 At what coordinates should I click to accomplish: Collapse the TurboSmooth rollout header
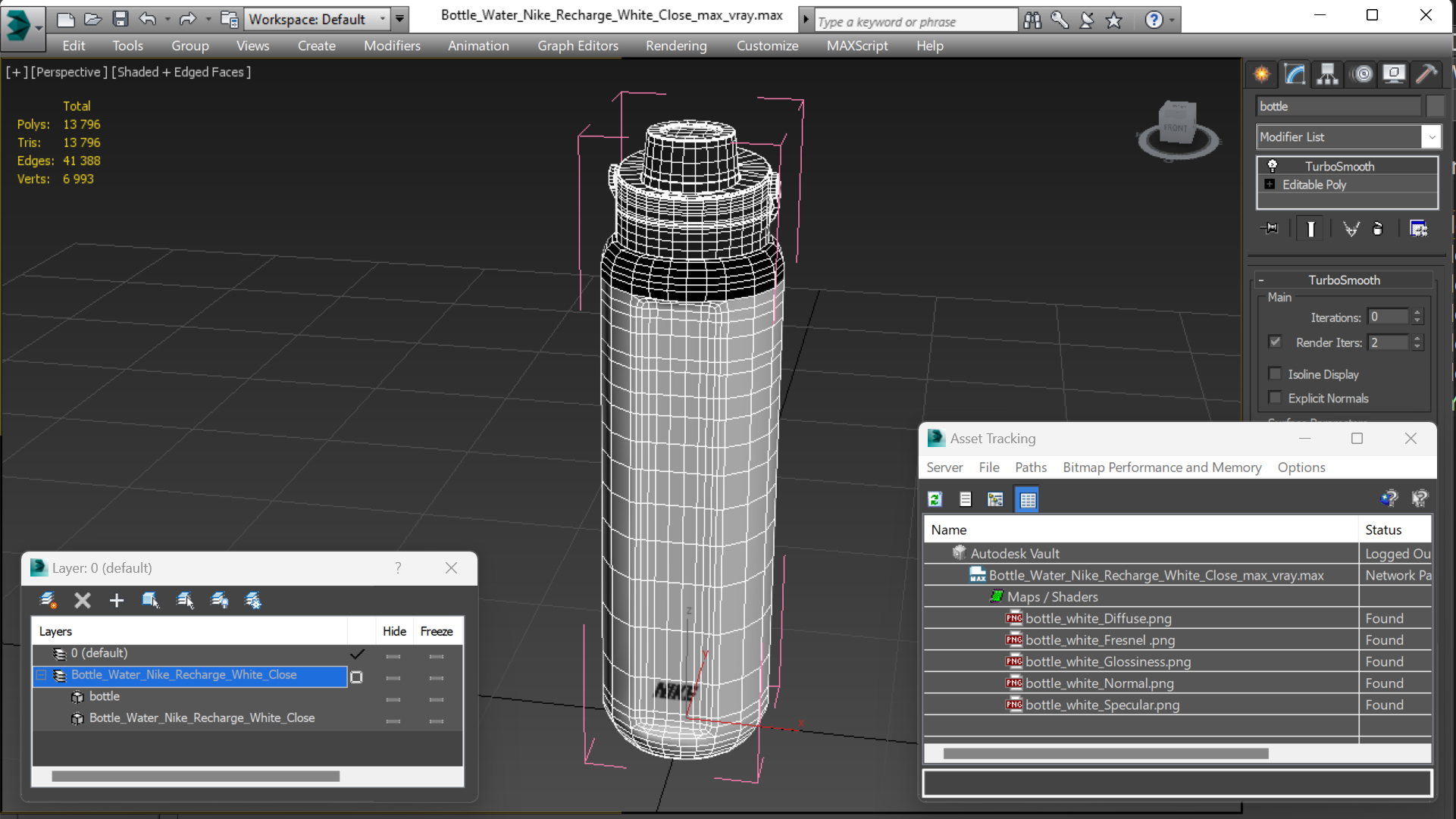[1343, 280]
